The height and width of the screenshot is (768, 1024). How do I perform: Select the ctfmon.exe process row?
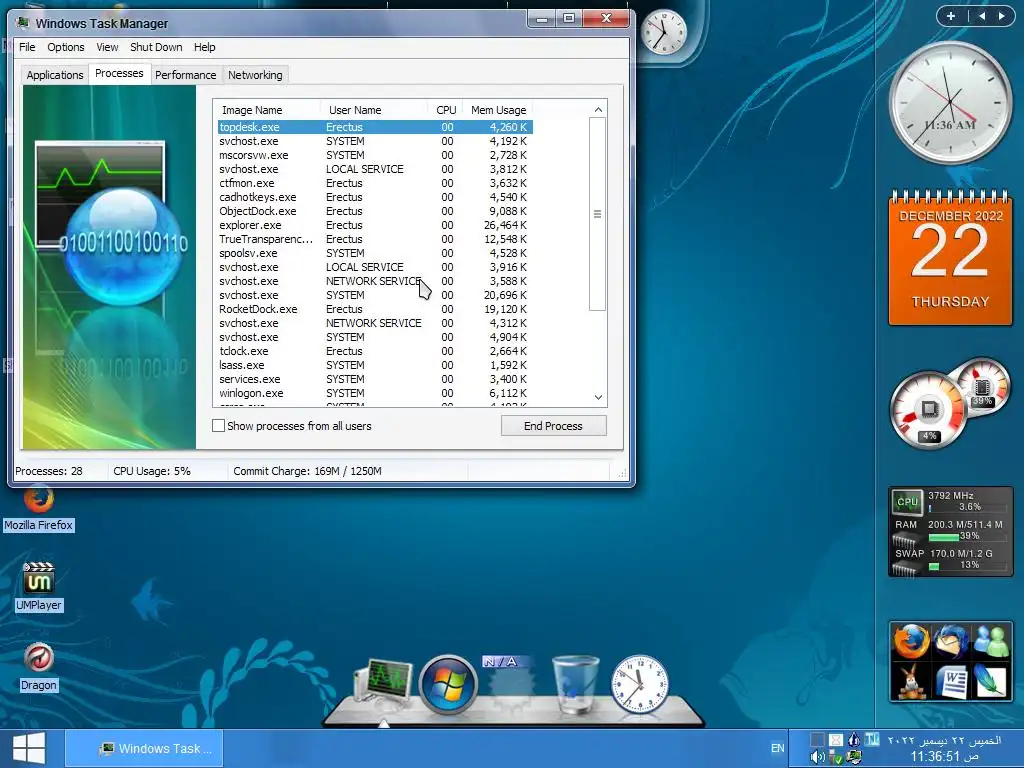375,183
